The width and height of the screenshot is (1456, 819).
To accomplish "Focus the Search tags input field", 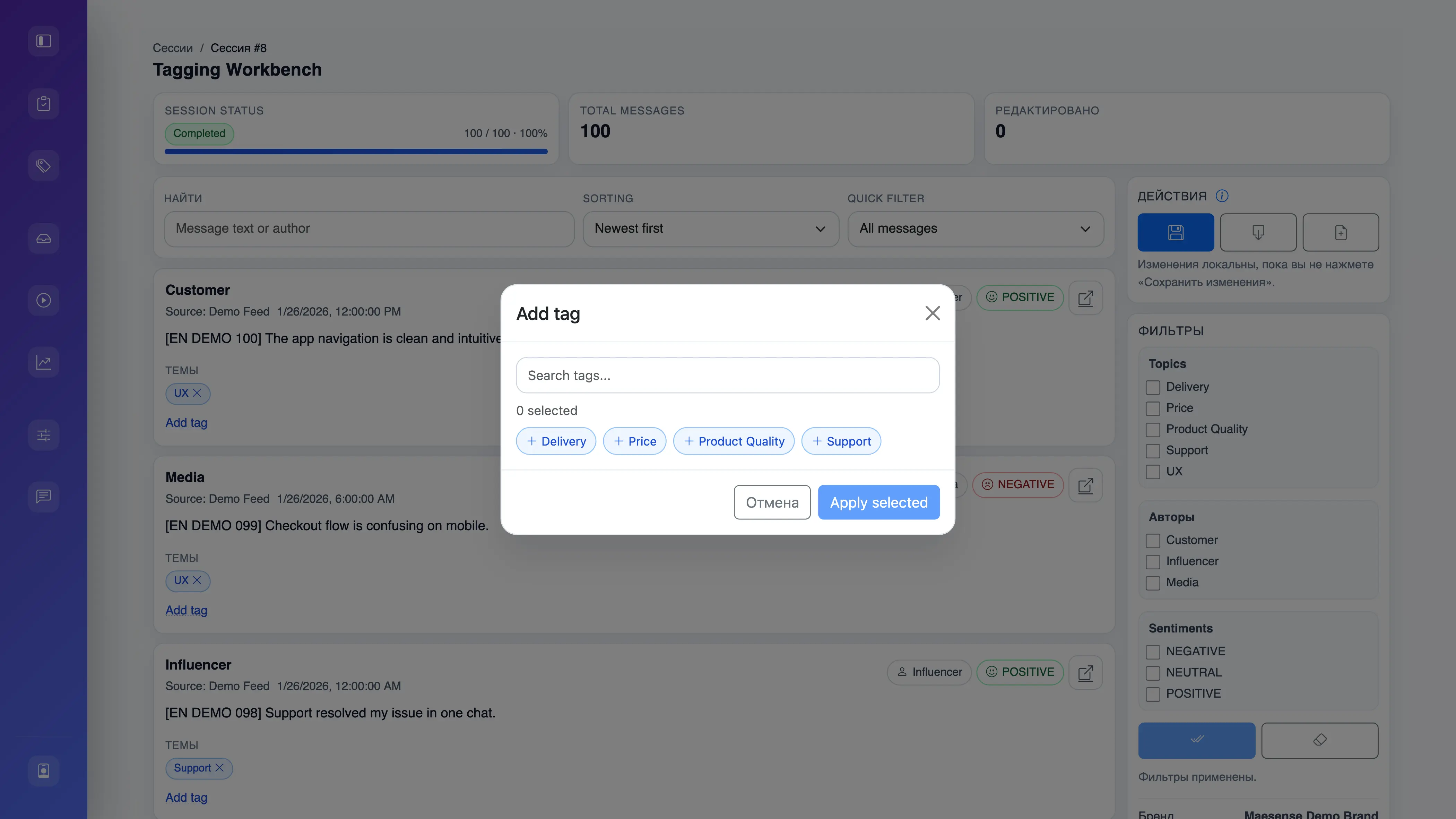I will 727,375.
